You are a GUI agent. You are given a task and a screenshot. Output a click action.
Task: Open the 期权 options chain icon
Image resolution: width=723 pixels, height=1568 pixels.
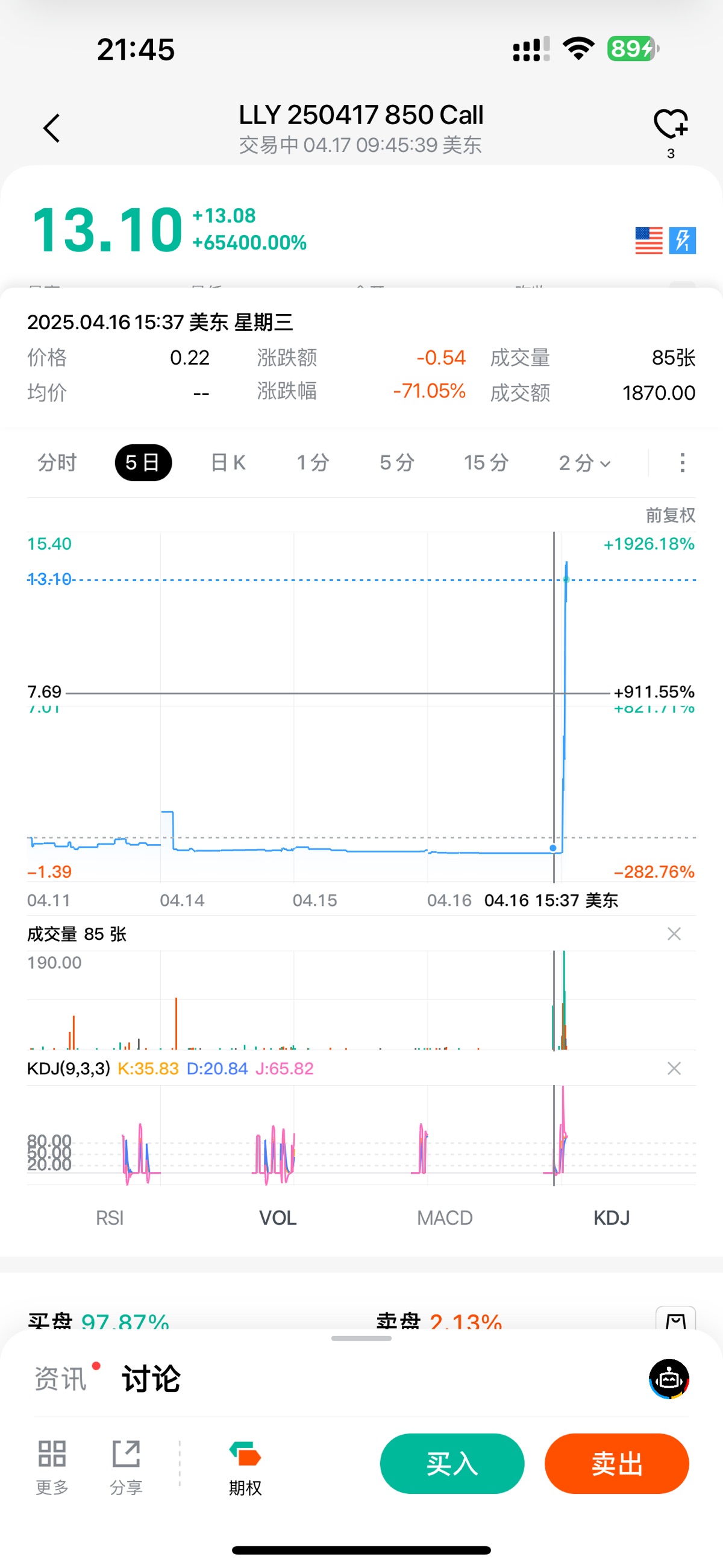tap(245, 1466)
